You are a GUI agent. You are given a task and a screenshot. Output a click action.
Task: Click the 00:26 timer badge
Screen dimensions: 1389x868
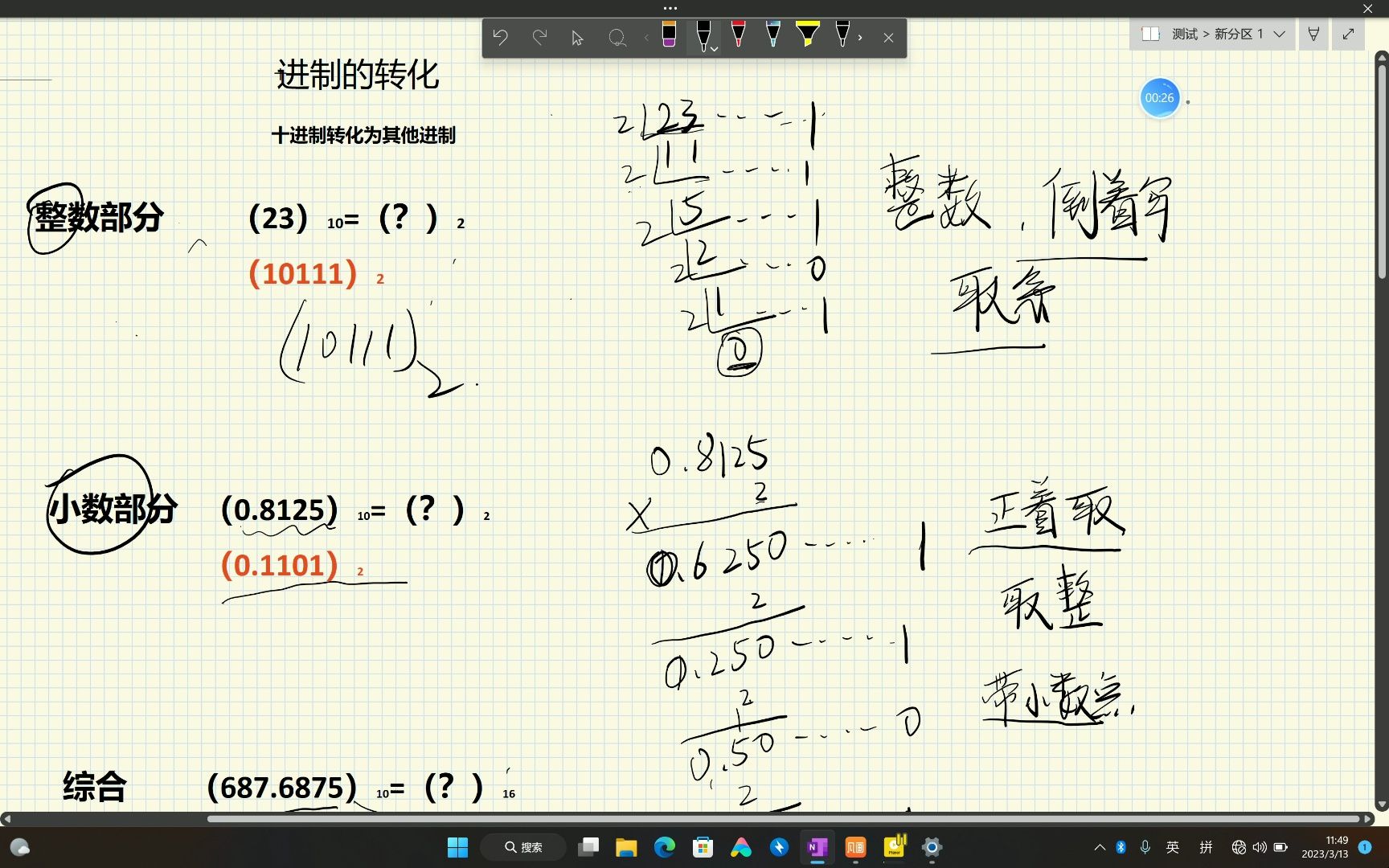pyautogui.click(x=1160, y=97)
